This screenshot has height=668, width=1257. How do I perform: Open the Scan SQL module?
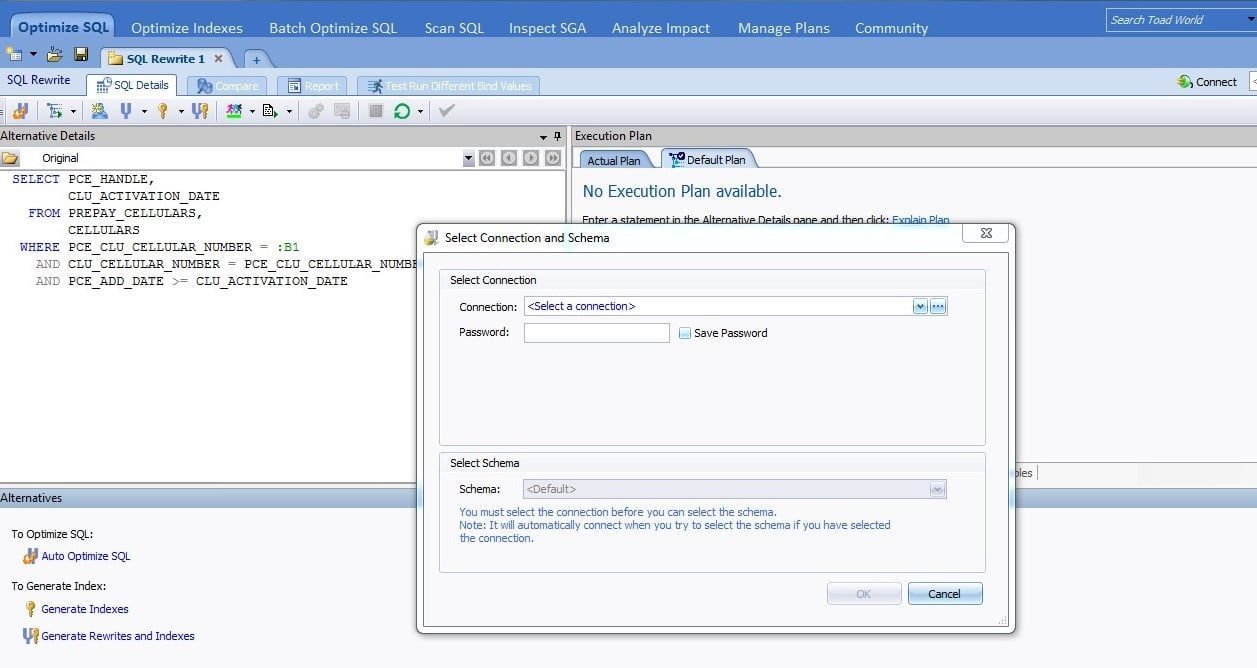454,28
